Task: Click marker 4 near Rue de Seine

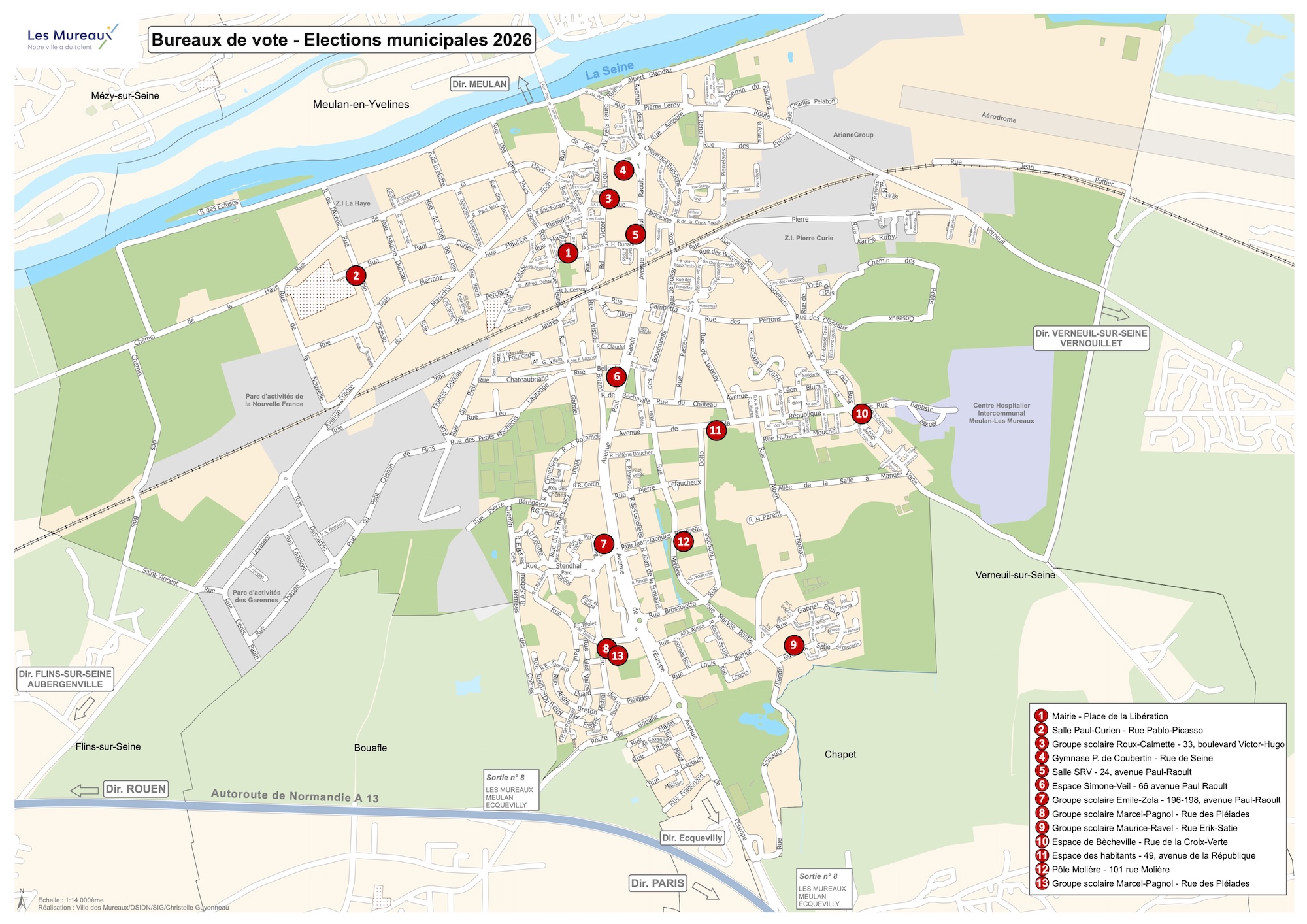Action: (x=623, y=171)
